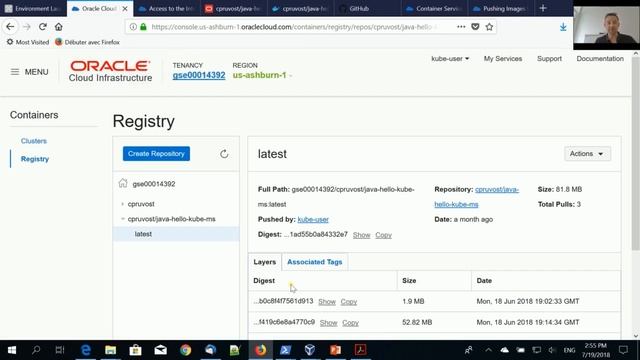The image size is (640, 360).
Task: Switch to the Environment browser tab
Action: pos(33,8)
